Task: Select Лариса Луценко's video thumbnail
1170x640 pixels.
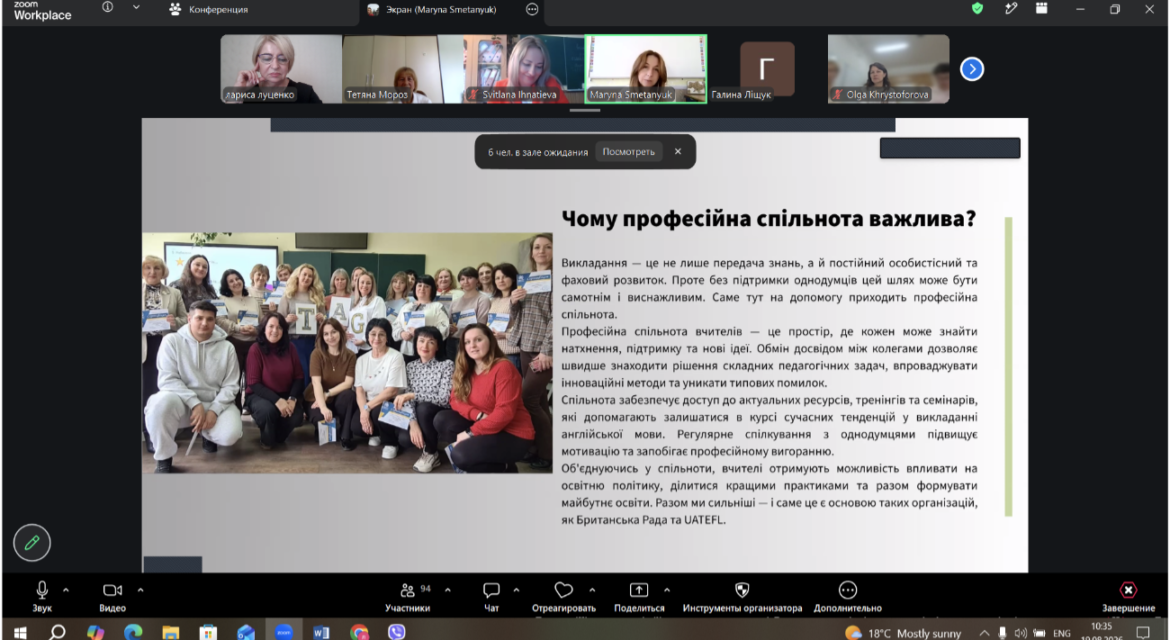Action: pos(281,69)
